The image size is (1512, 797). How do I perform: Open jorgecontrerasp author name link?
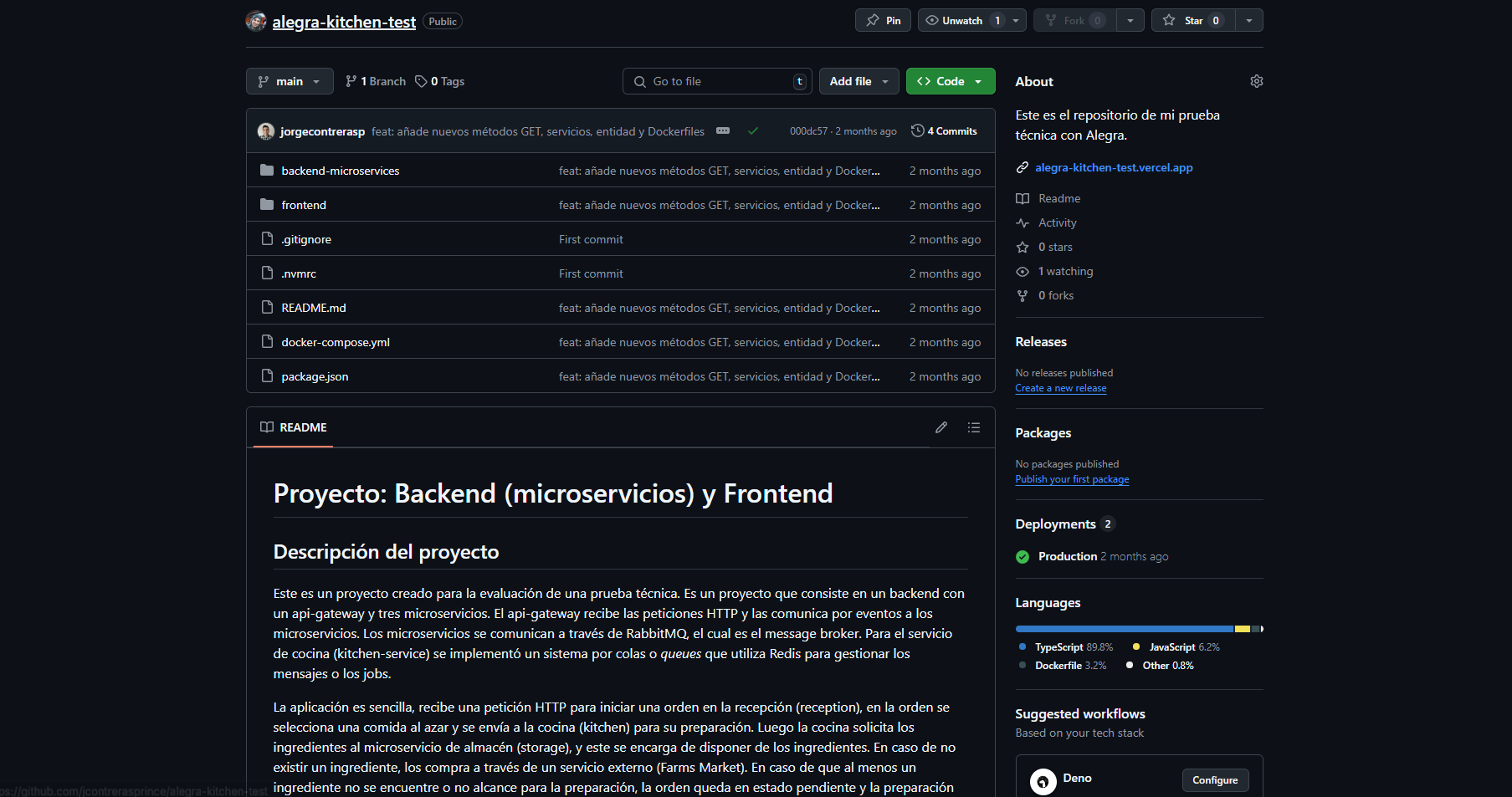(x=322, y=131)
